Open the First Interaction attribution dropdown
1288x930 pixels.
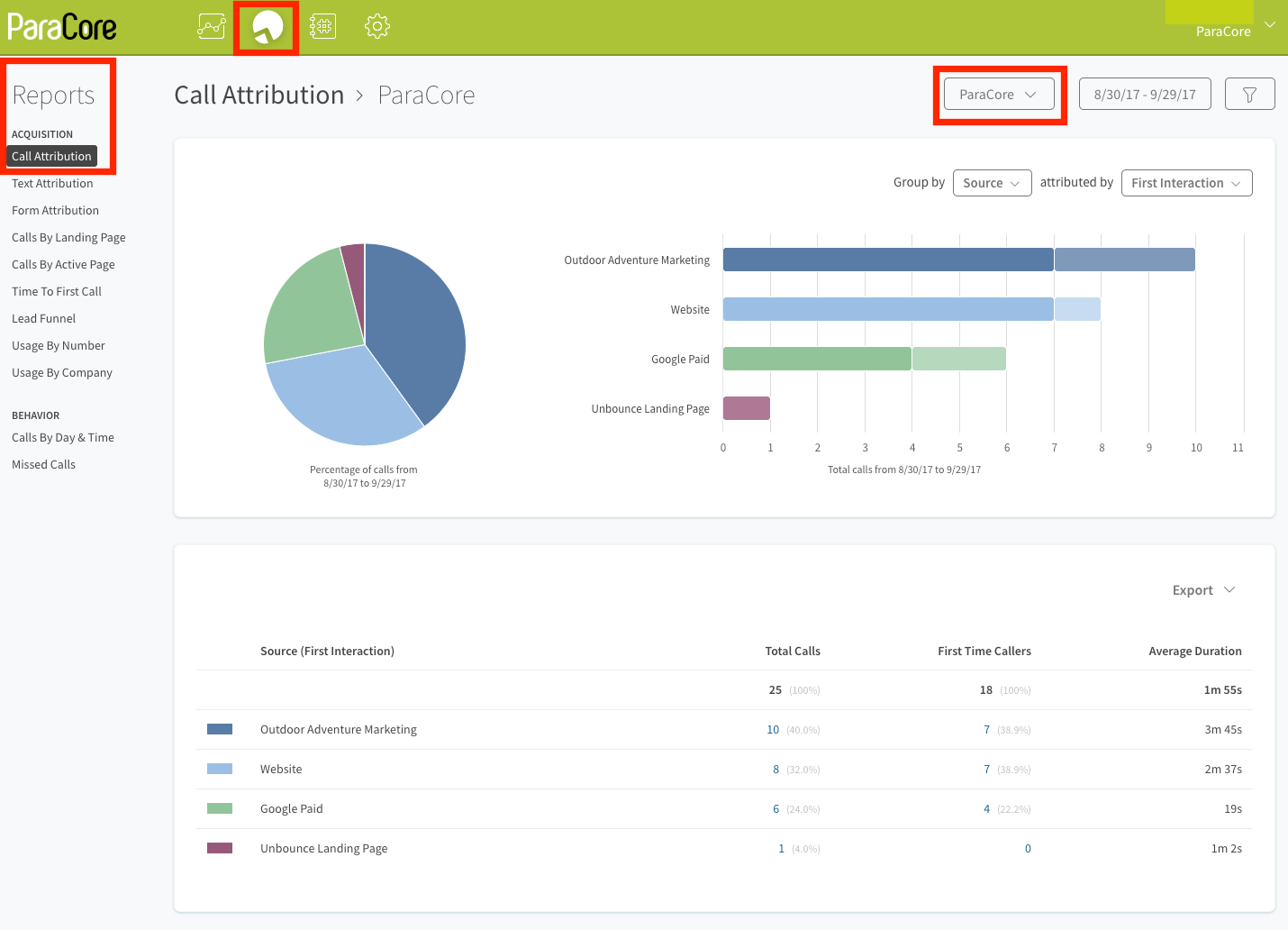pyautogui.click(x=1186, y=183)
